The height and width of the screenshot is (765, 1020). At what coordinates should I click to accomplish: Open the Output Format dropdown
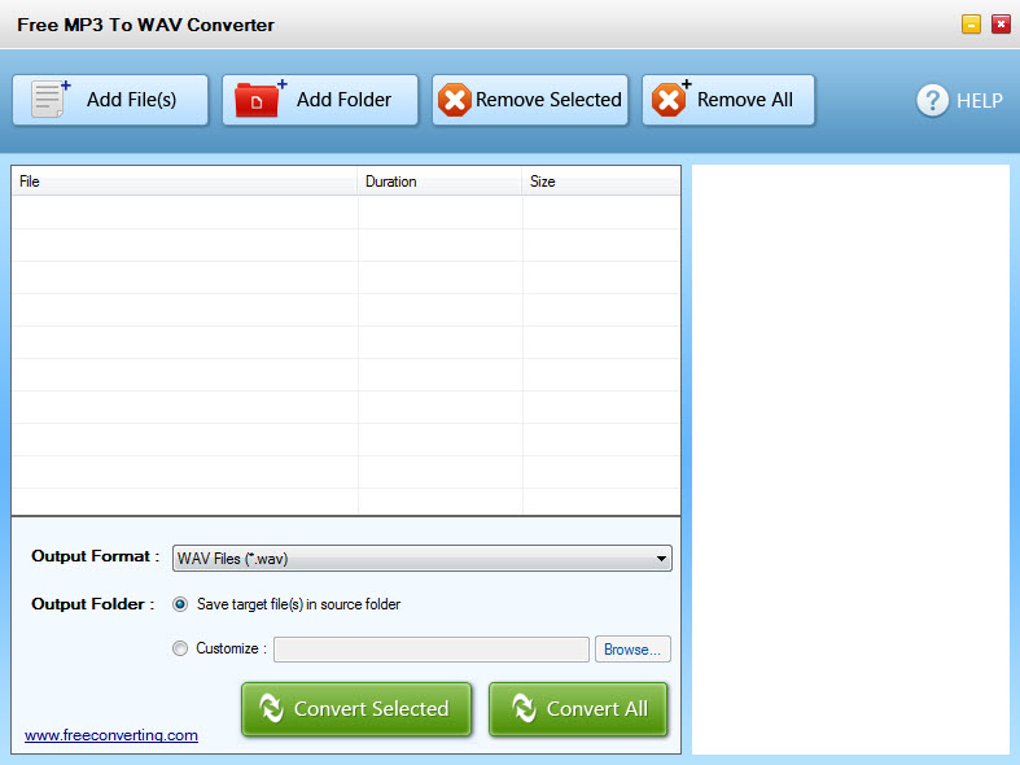tap(422, 558)
